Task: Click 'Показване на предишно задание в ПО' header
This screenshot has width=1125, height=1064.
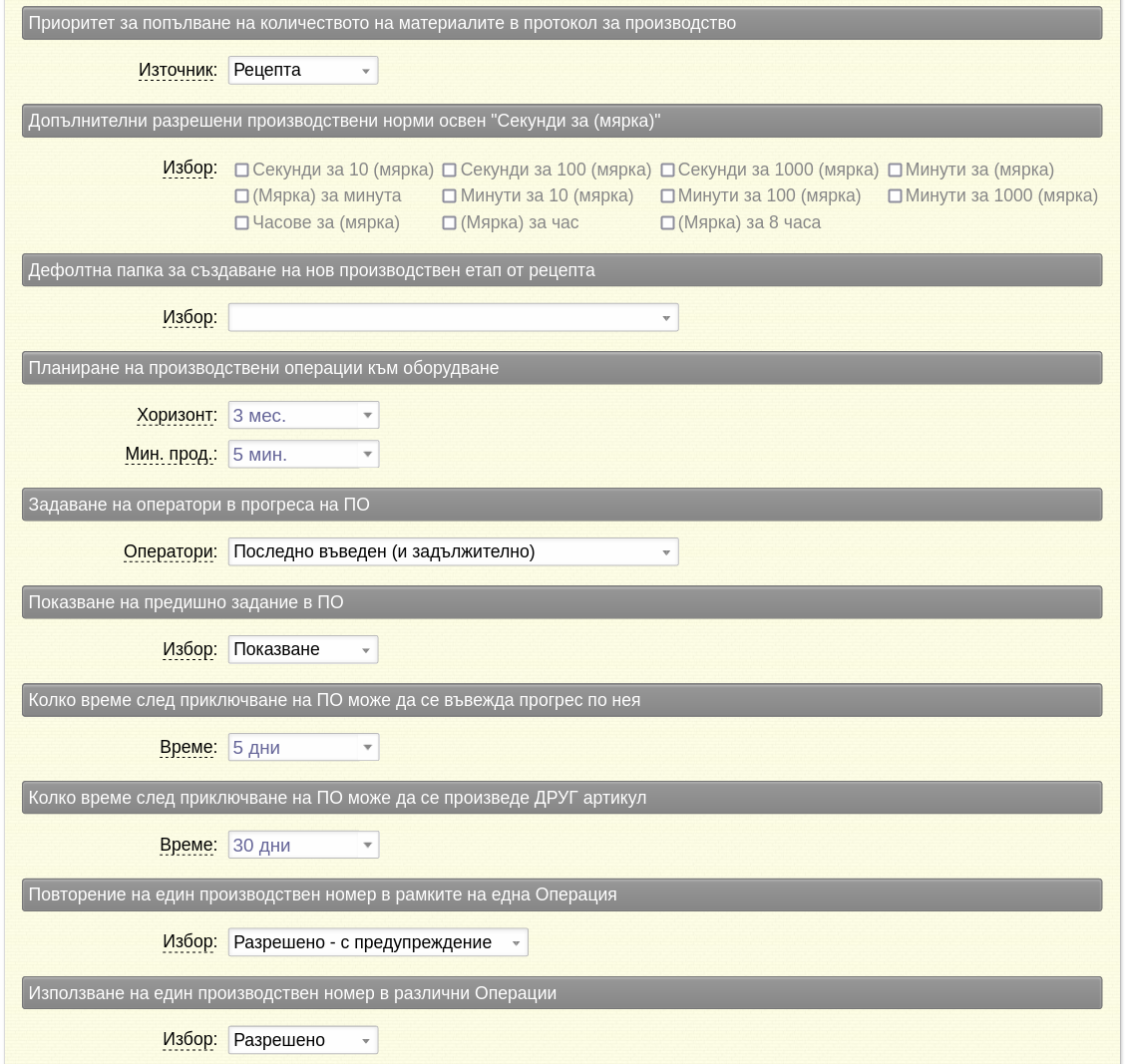Action: pos(562,602)
